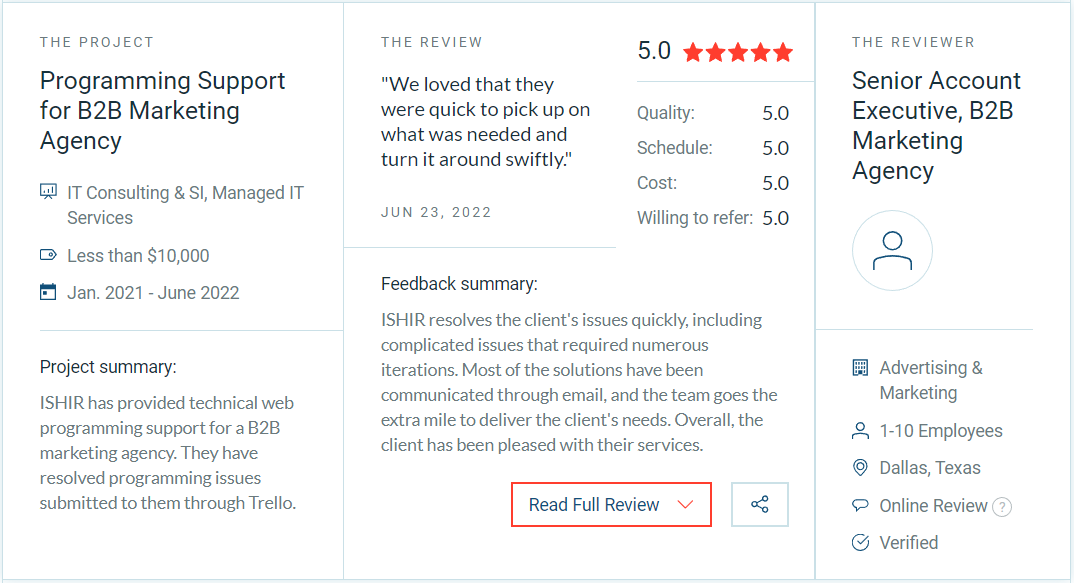The height and width of the screenshot is (583, 1074).
Task: Click the five-star overall rating
Action: 738,52
